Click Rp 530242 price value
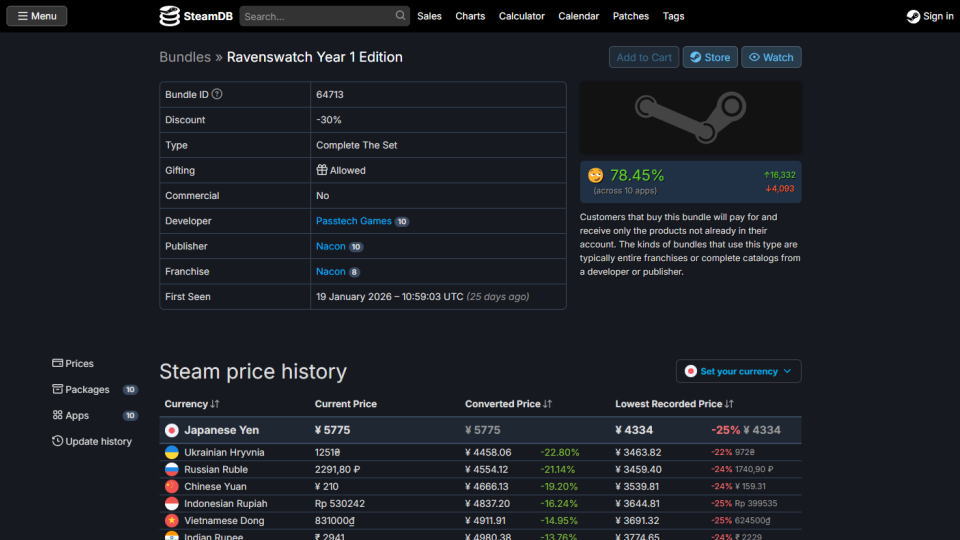The height and width of the screenshot is (540, 960). pos(340,504)
